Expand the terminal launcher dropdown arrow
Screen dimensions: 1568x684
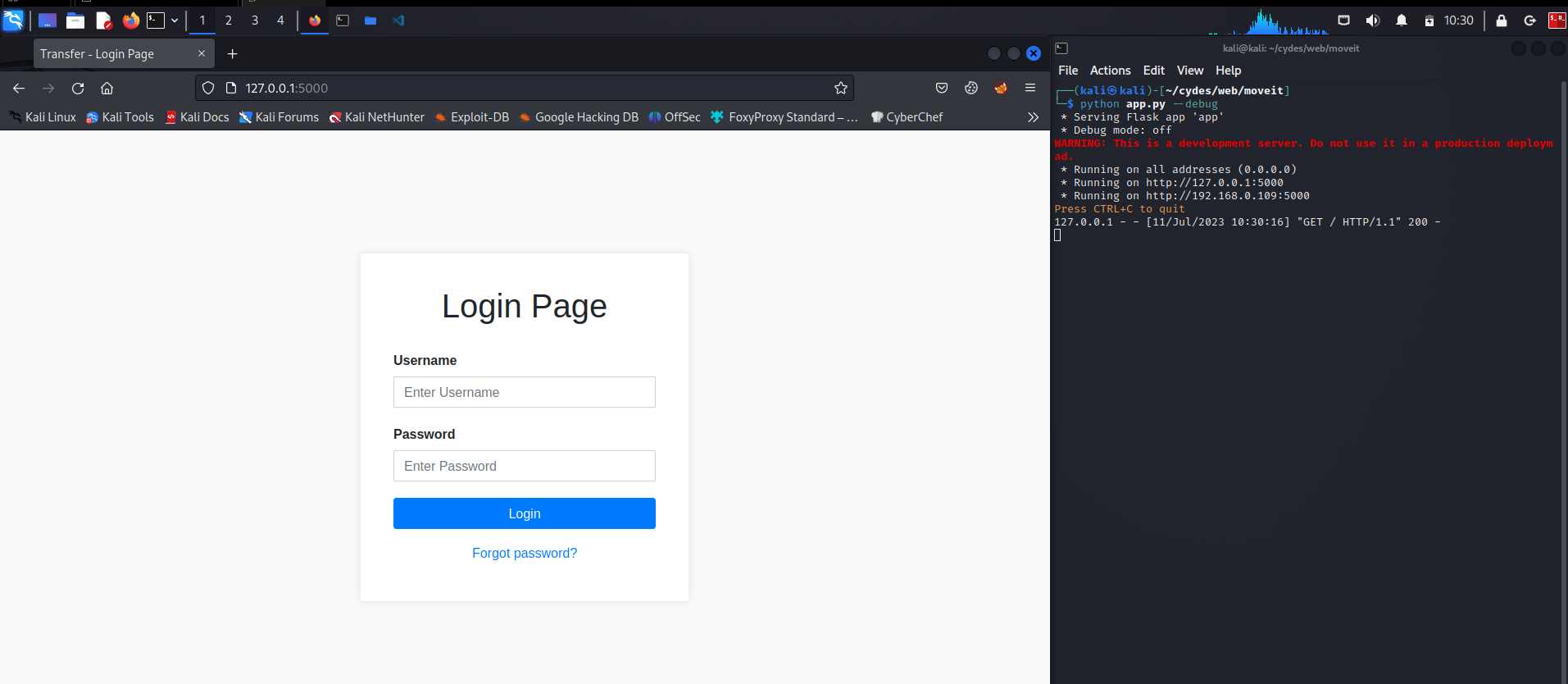tap(175, 21)
